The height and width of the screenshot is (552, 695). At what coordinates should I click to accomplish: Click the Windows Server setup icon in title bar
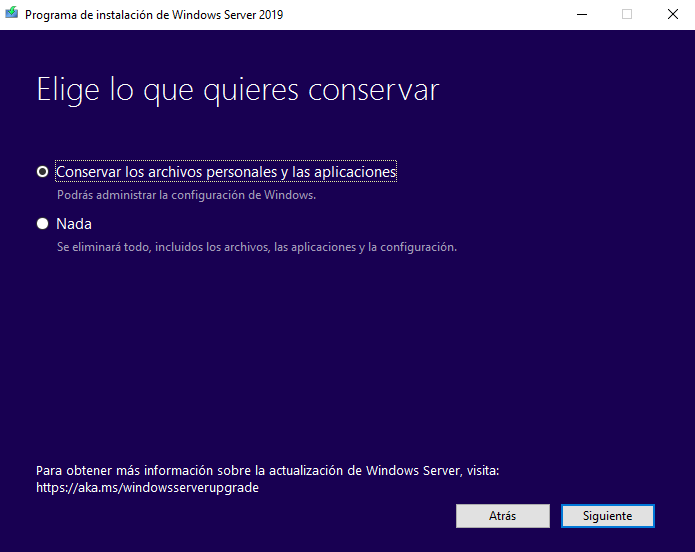[12, 15]
